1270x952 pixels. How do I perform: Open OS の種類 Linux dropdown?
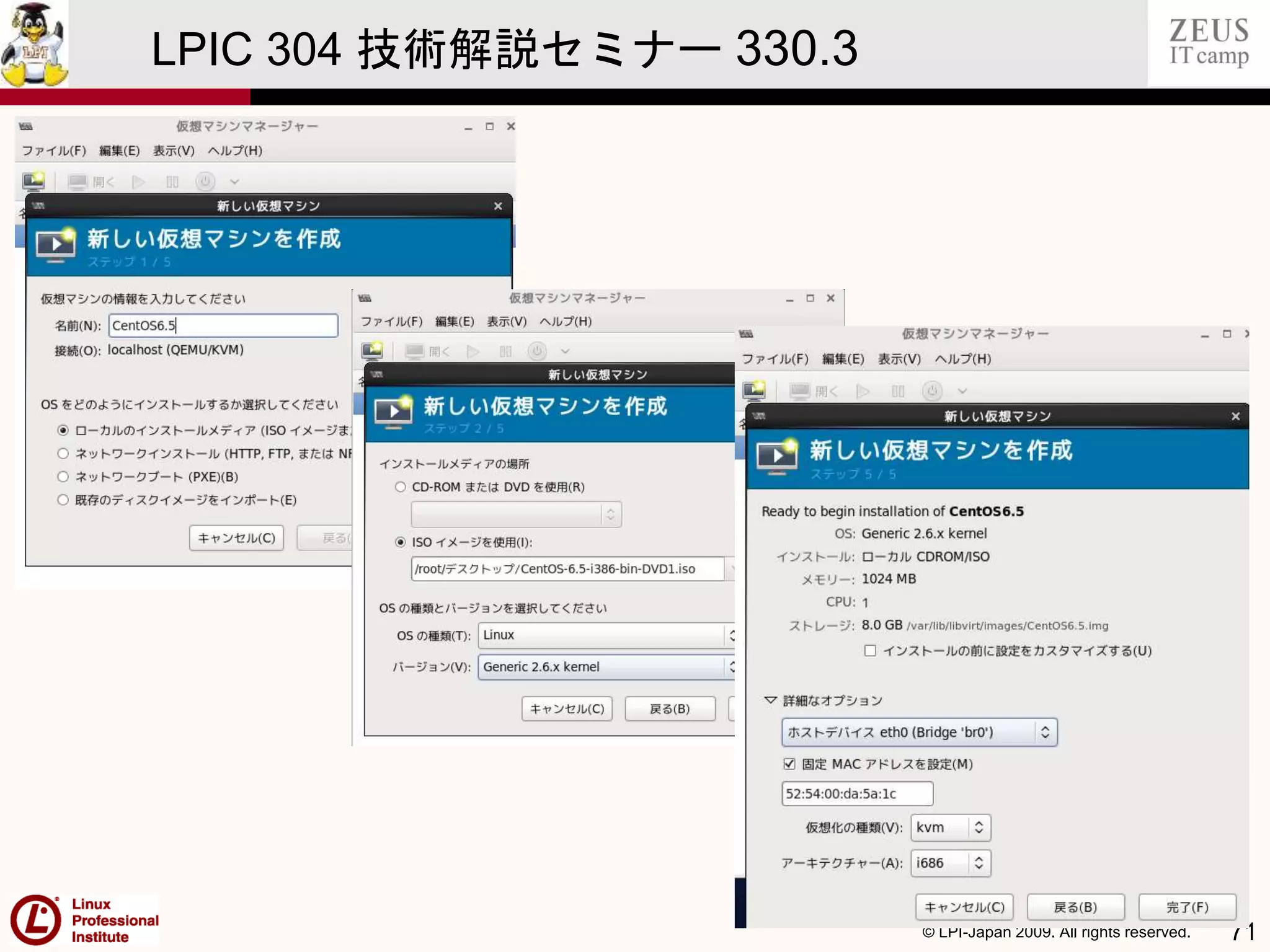click(606, 635)
